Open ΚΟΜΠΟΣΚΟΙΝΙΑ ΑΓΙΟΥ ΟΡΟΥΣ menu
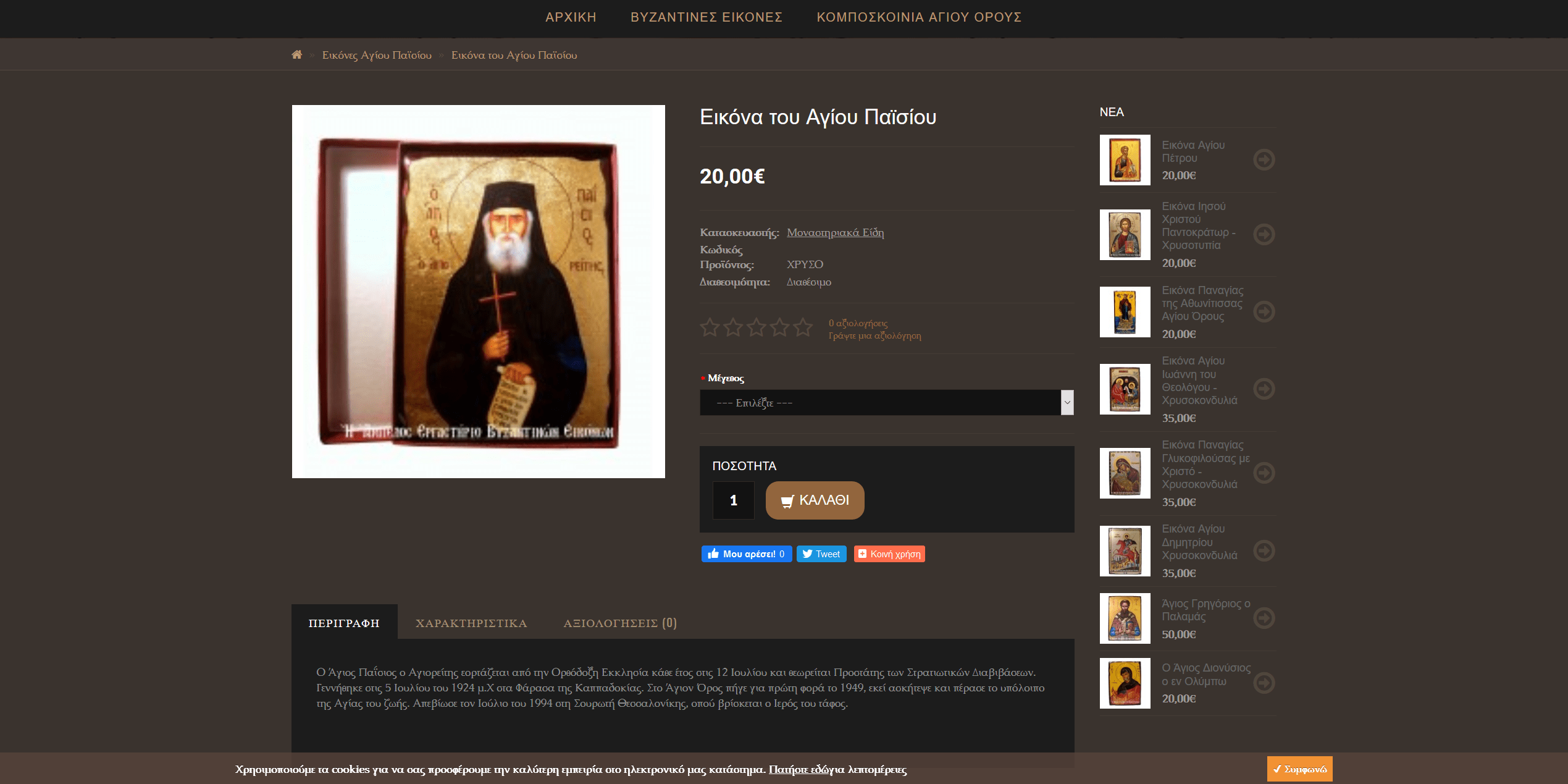 tap(919, 17)
